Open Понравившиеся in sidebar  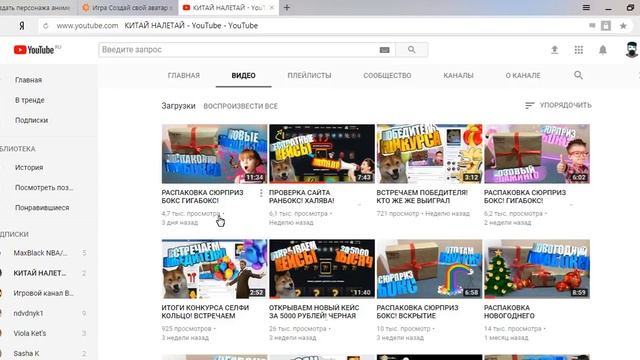coord(42,207)
